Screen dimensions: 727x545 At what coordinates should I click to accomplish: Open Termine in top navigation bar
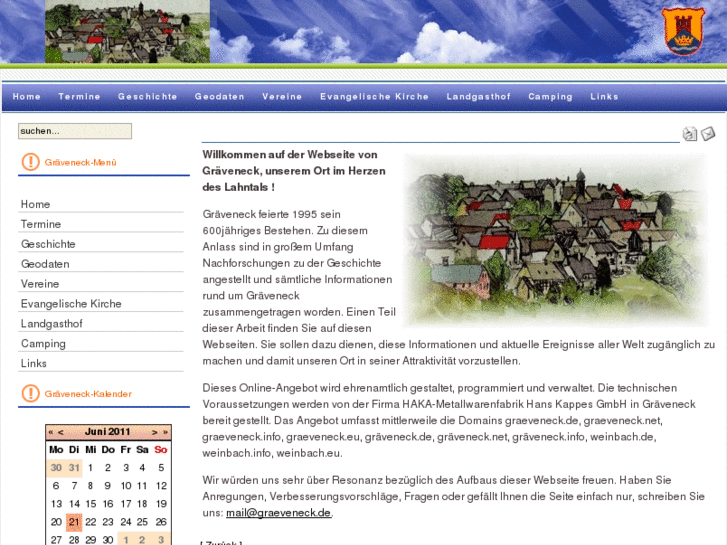point(79,96)
